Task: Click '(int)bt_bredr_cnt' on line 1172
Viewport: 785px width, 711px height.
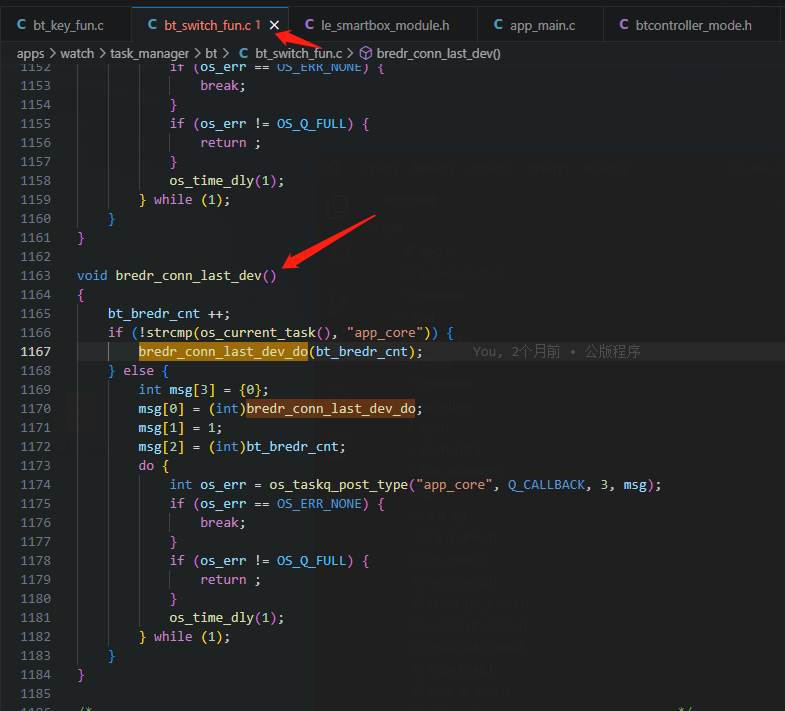Action: click(x=273, y=447)
